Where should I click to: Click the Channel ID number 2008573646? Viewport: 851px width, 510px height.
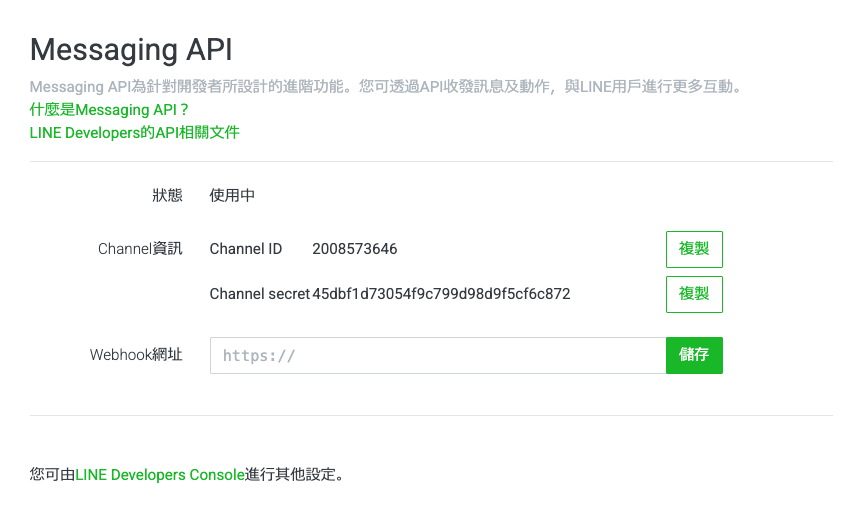[x=354, y=249]
